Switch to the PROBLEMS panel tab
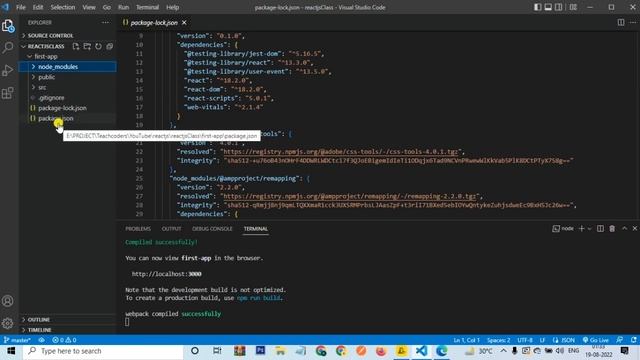The image size is (640, 360). coord(138,229)
